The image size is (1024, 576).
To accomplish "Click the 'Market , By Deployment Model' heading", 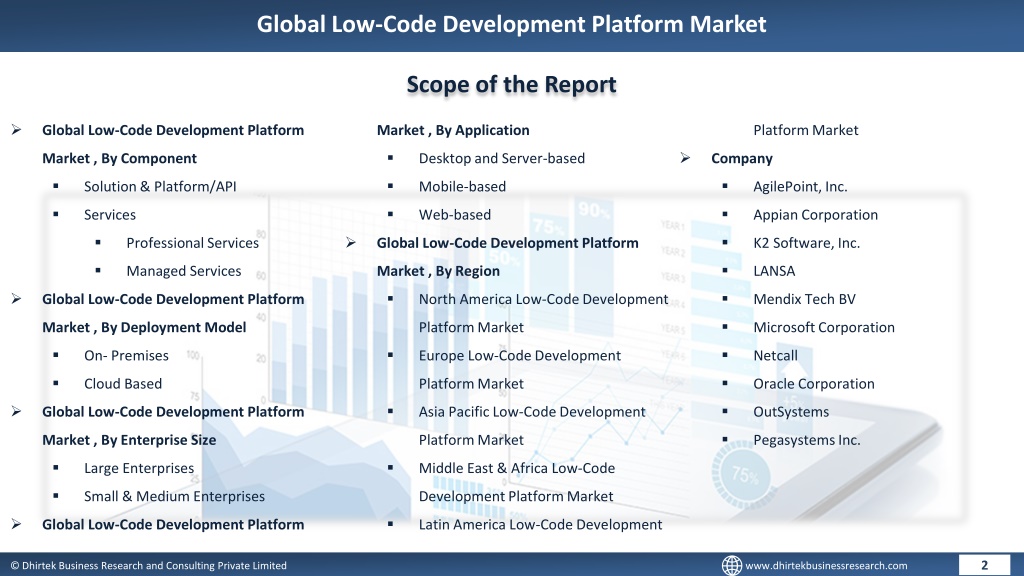I will pyautogui.click(x=144, y=327).
